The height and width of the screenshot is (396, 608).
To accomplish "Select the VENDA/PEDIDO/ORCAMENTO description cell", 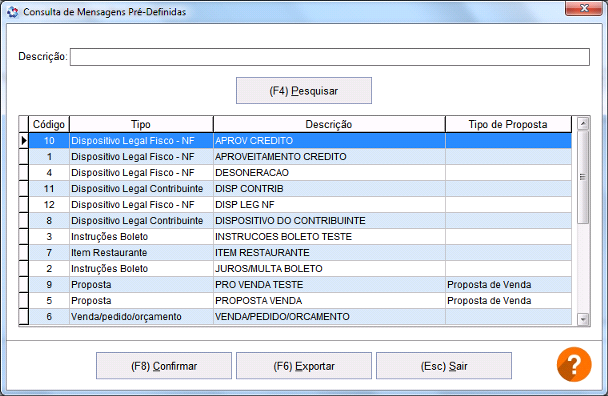I will (329, 316).
